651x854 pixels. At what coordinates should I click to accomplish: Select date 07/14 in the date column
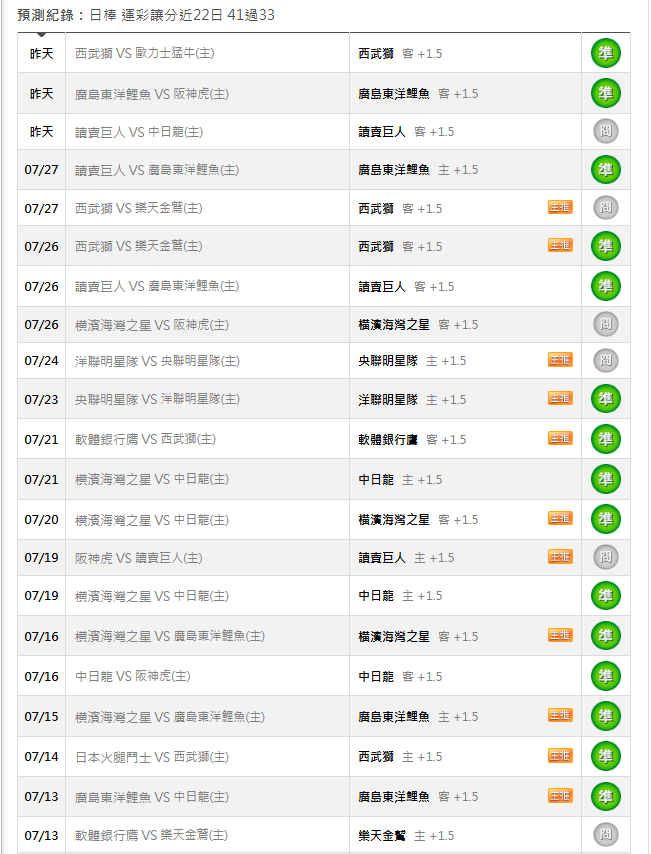41,757
